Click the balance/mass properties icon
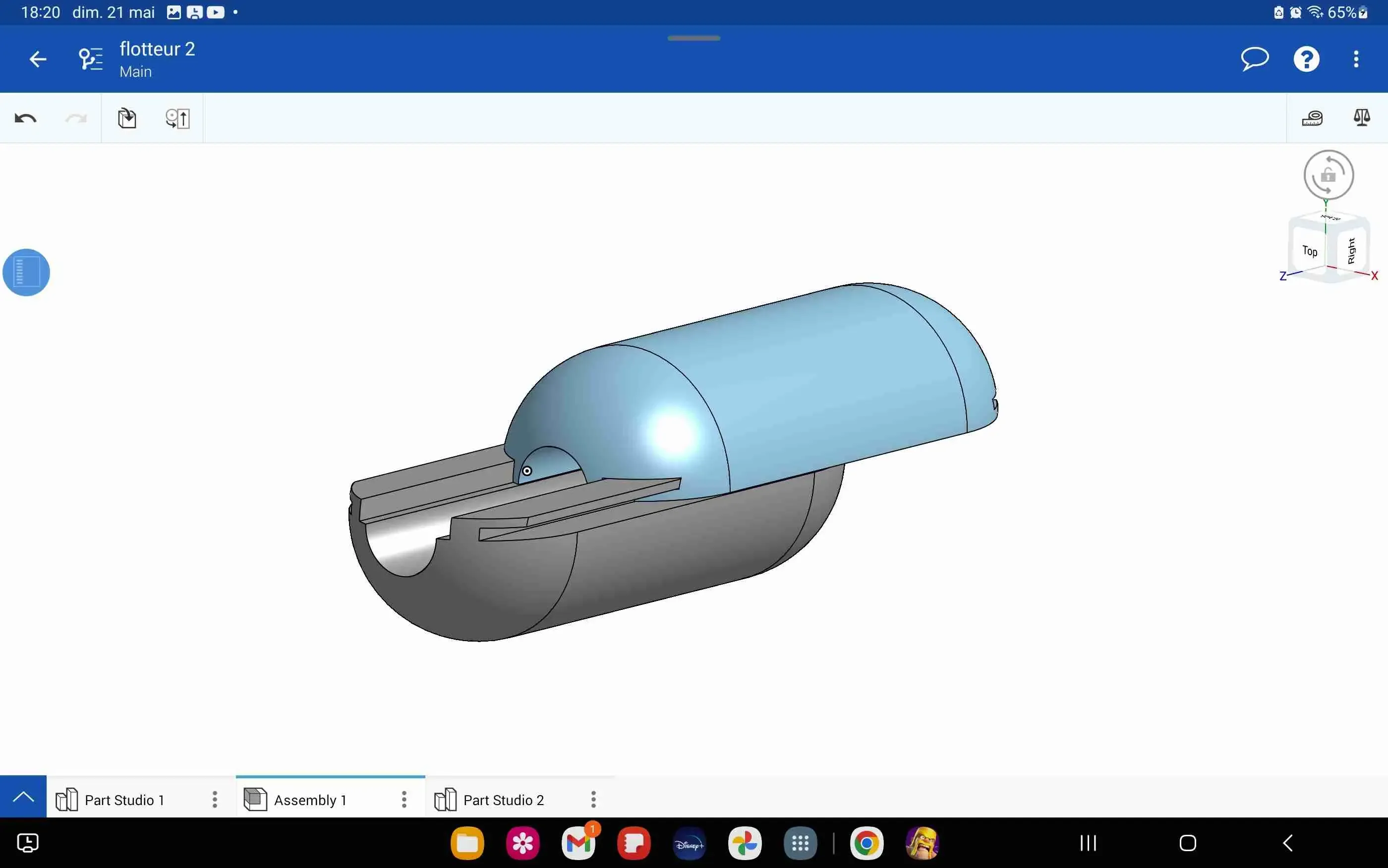 [1362, 118]
